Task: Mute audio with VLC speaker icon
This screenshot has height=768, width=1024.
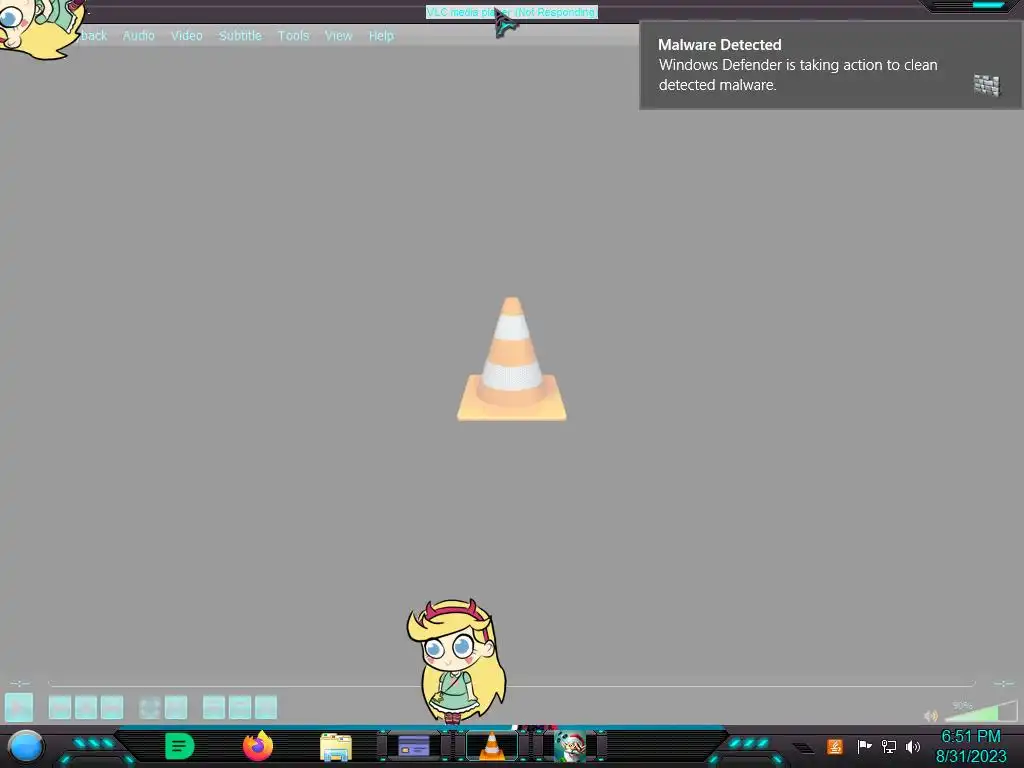Action: coord(931,716)
